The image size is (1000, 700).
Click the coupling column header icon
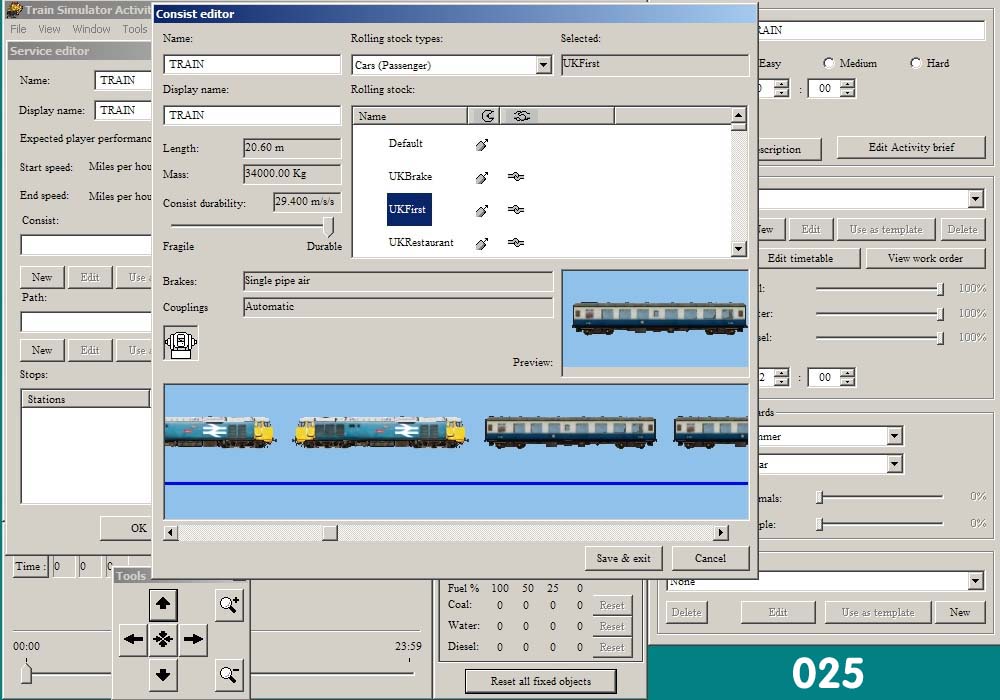pos(522,116)
